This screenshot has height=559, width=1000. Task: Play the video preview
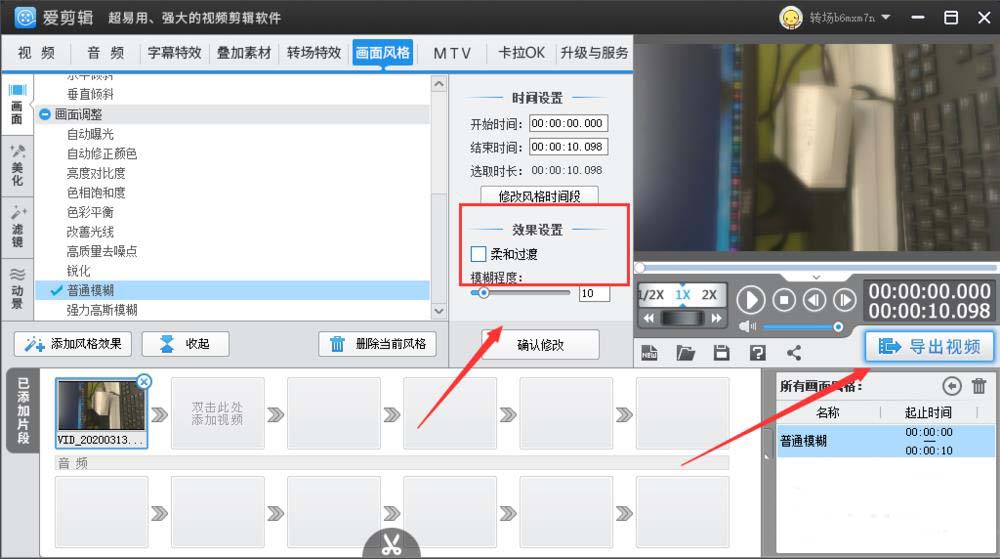point(751,300)
